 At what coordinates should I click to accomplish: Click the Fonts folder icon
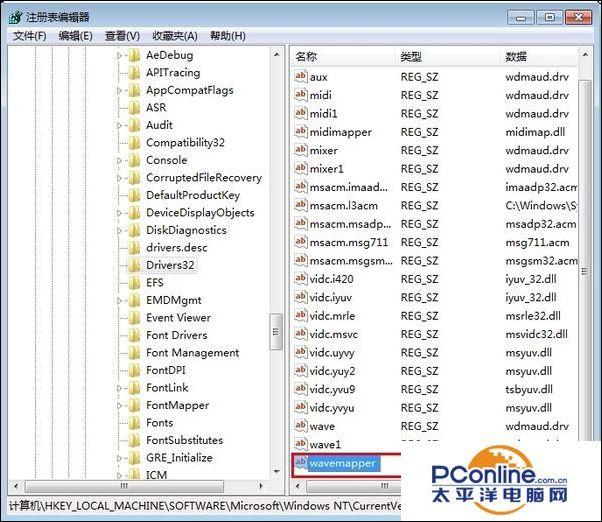tap(134, 423)
